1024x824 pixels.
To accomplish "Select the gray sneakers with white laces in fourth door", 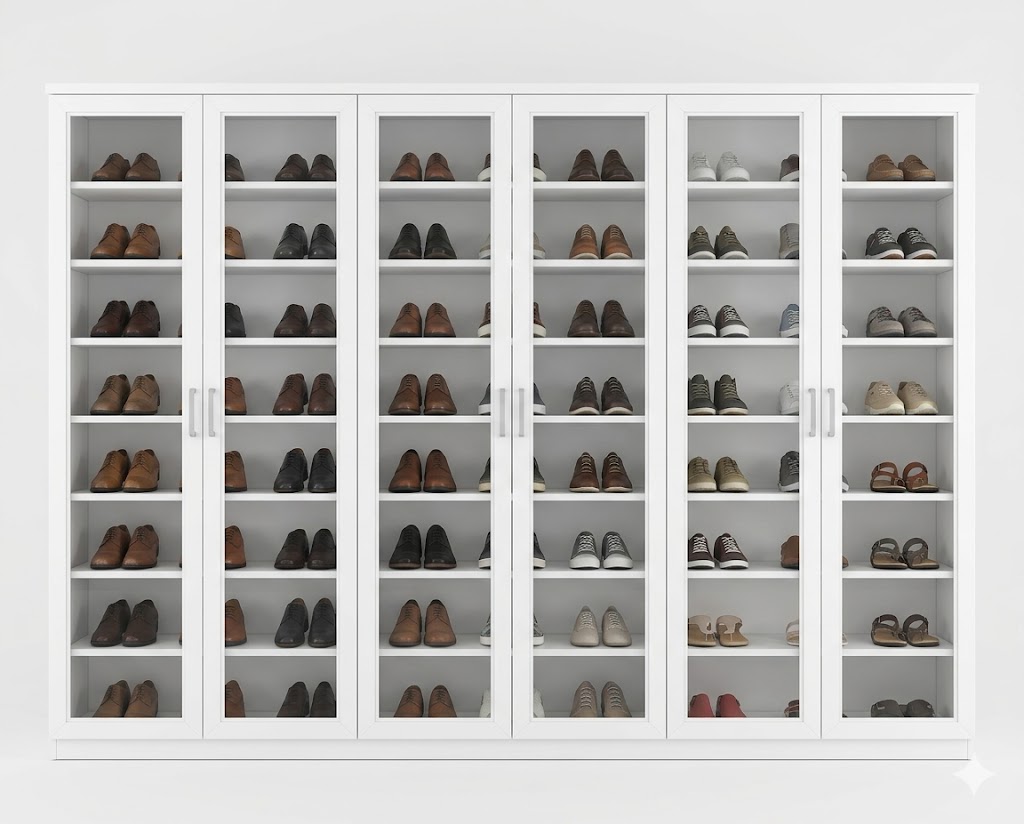I will (x=601, y=550).
